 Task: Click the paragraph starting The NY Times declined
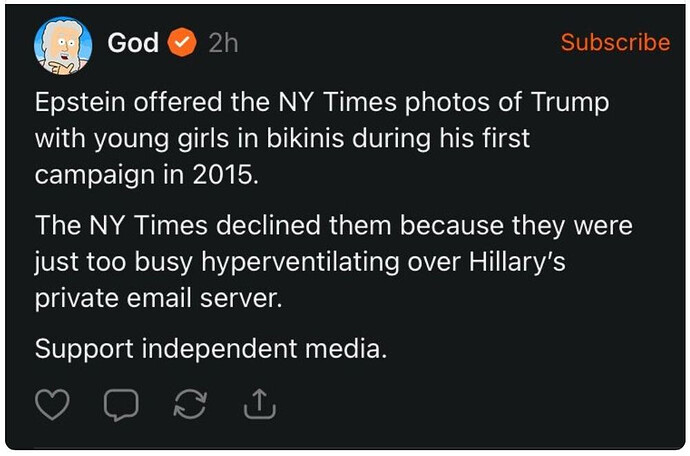click(x=333, y=260)
